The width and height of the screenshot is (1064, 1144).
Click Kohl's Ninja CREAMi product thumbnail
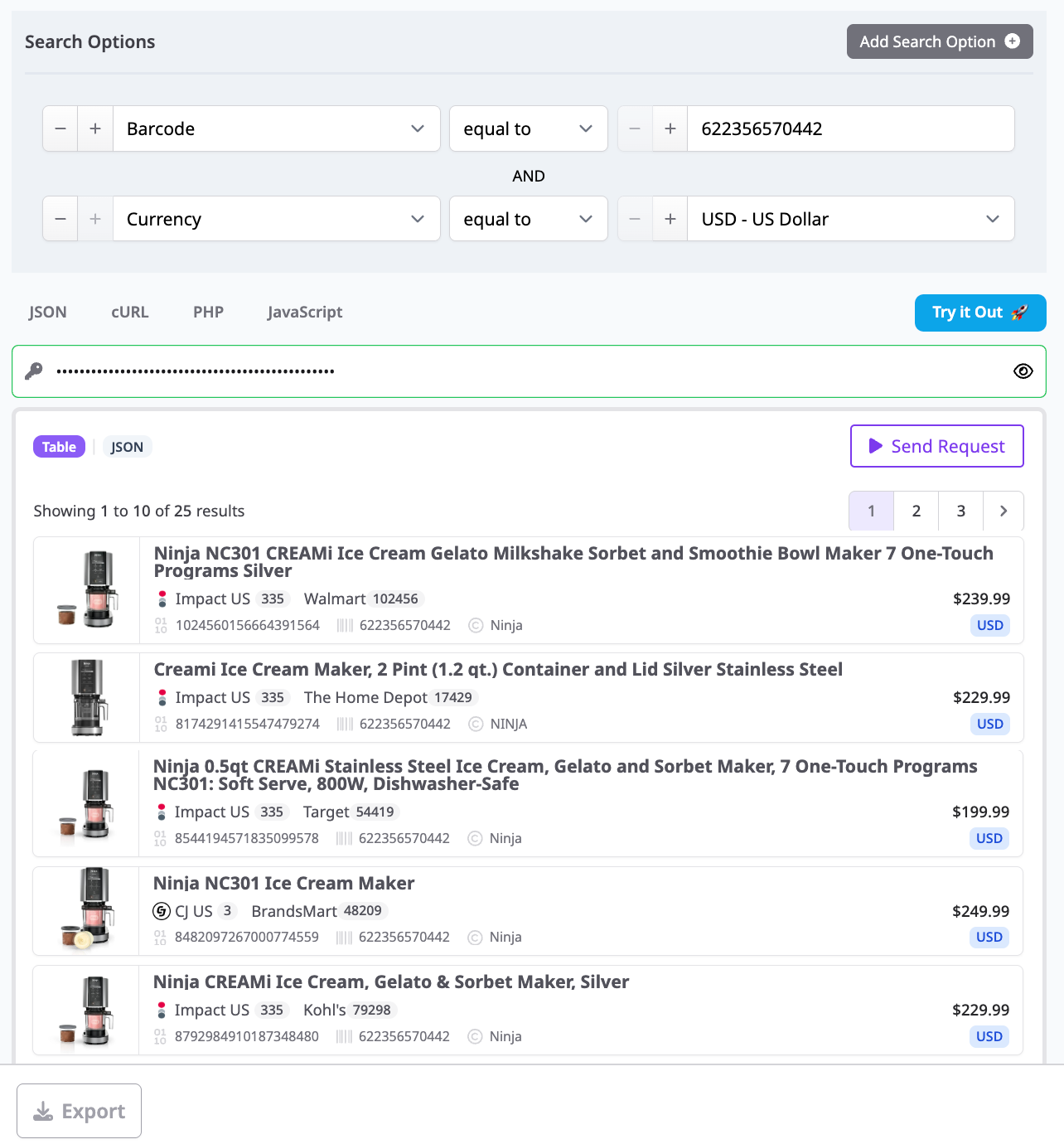(87, 1010)
